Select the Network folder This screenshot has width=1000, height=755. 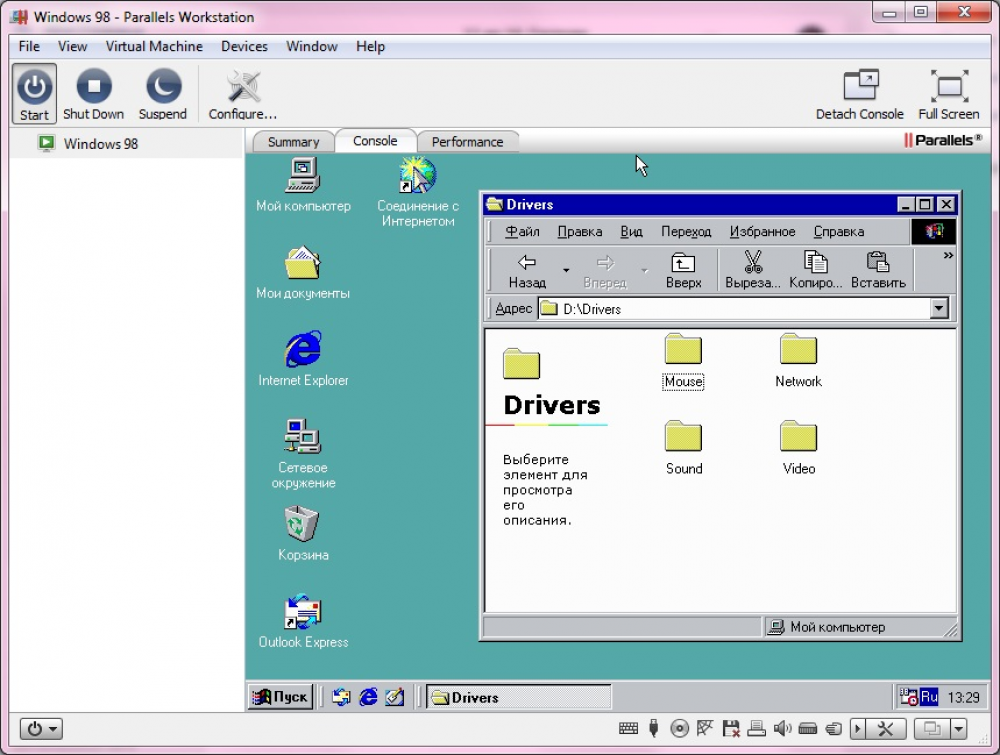pos(798,362)
